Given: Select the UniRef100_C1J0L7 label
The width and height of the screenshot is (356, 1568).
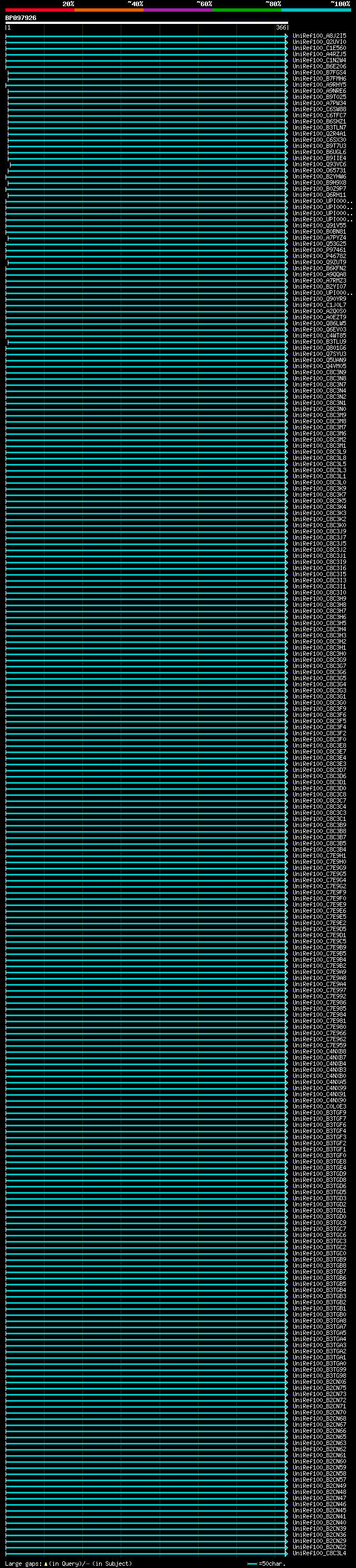Looking at the screenshot, I should point(319,305).
